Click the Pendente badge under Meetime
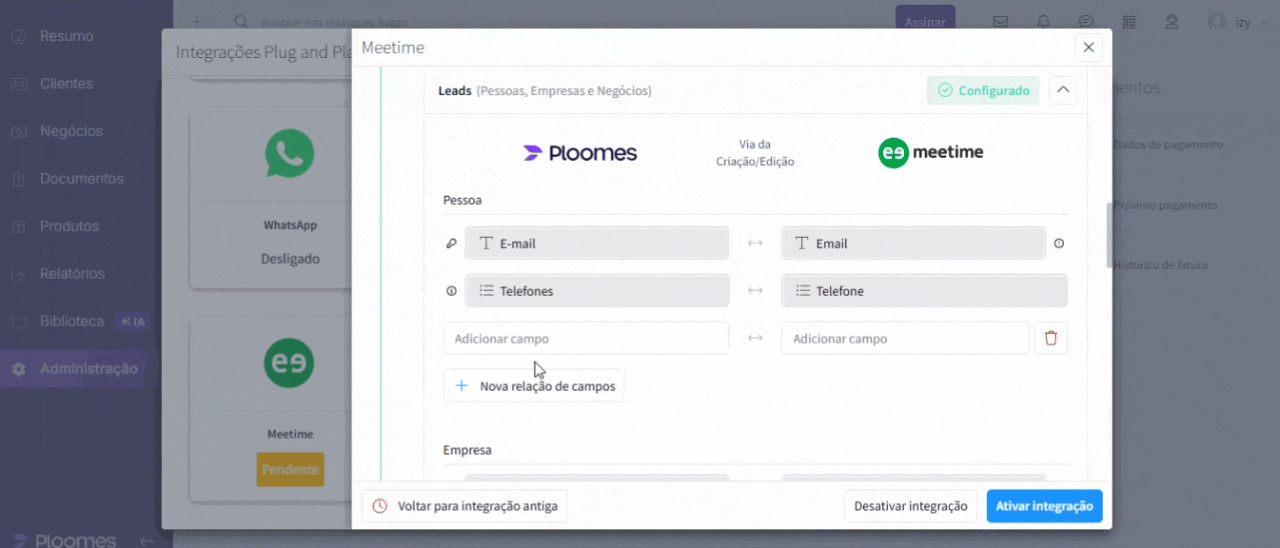1280x548 pixels. coord(290,469)
